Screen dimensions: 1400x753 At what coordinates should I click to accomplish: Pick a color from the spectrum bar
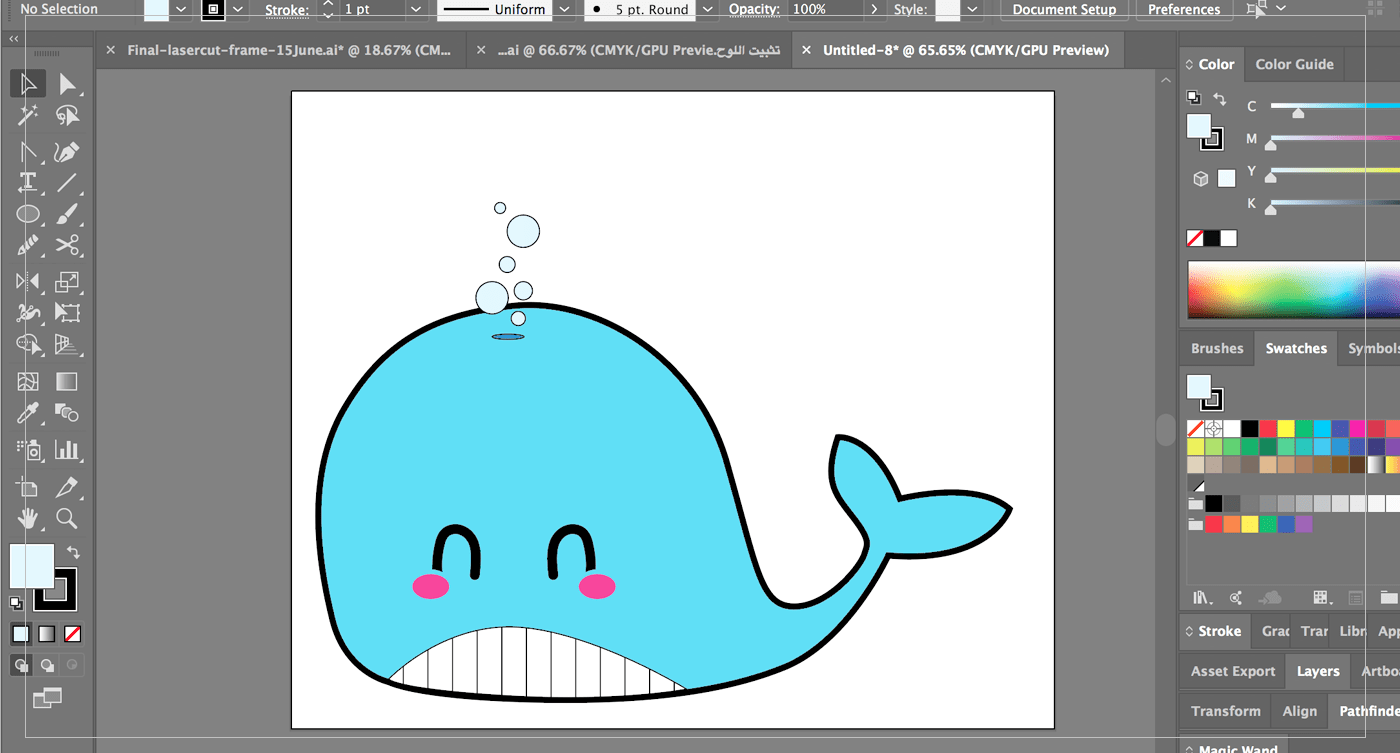[x=1293, y=290]
